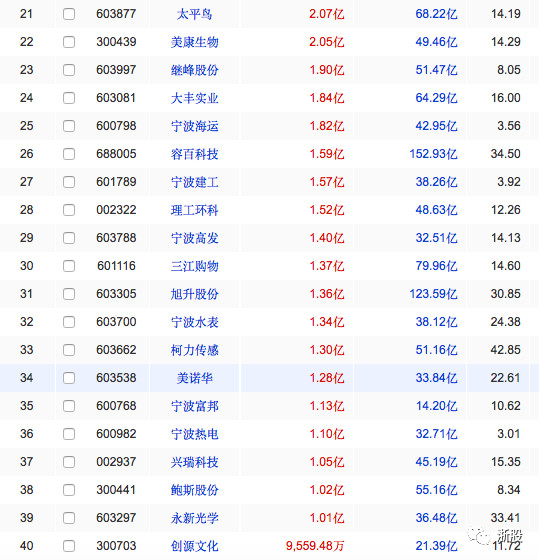The image size is (539, 560).
Task: Click stock code 603662
Action: pyautogui.click(x=116, y=350)
